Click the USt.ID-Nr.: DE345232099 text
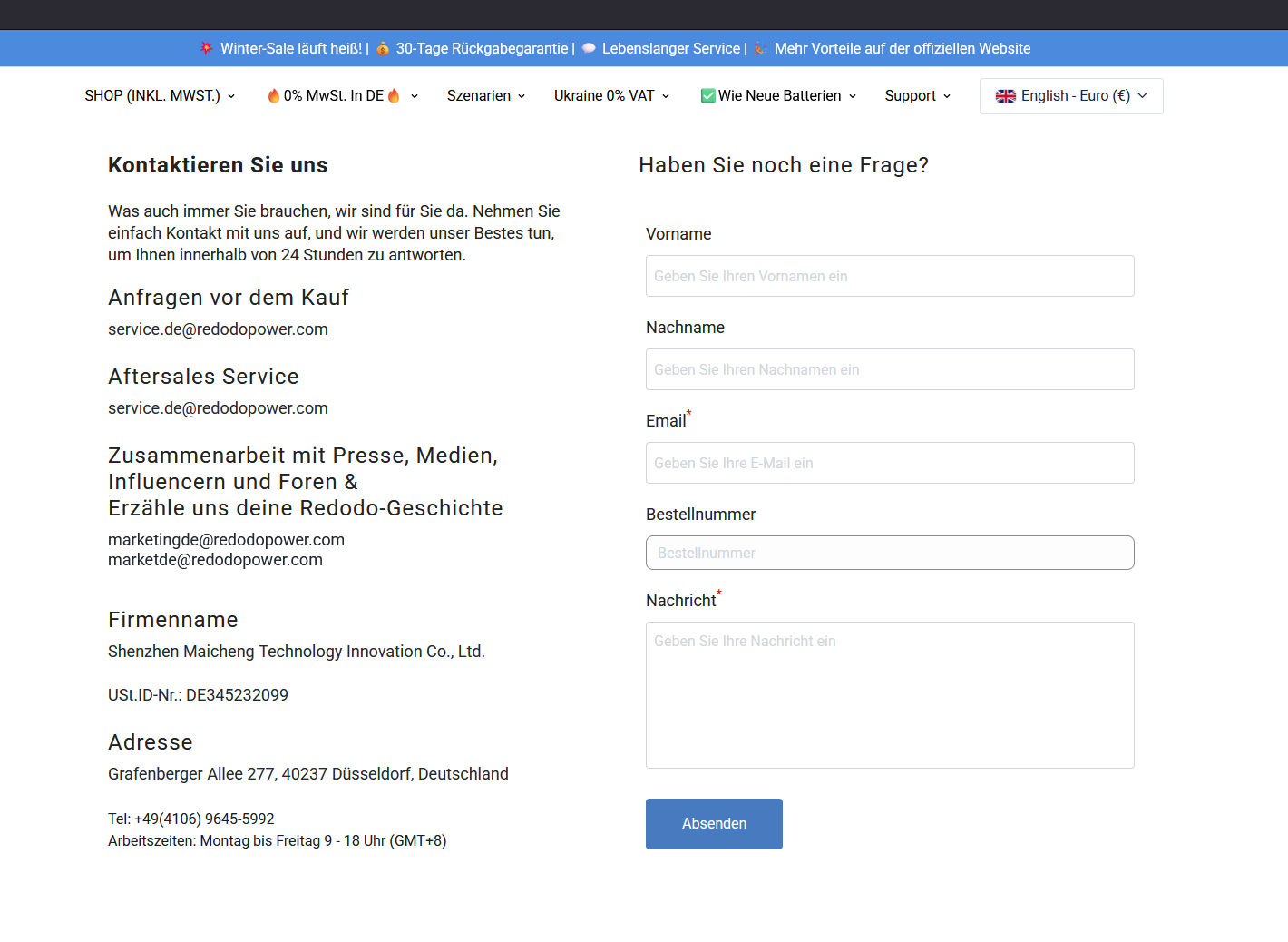1288x942 pixels. (198, 695)
